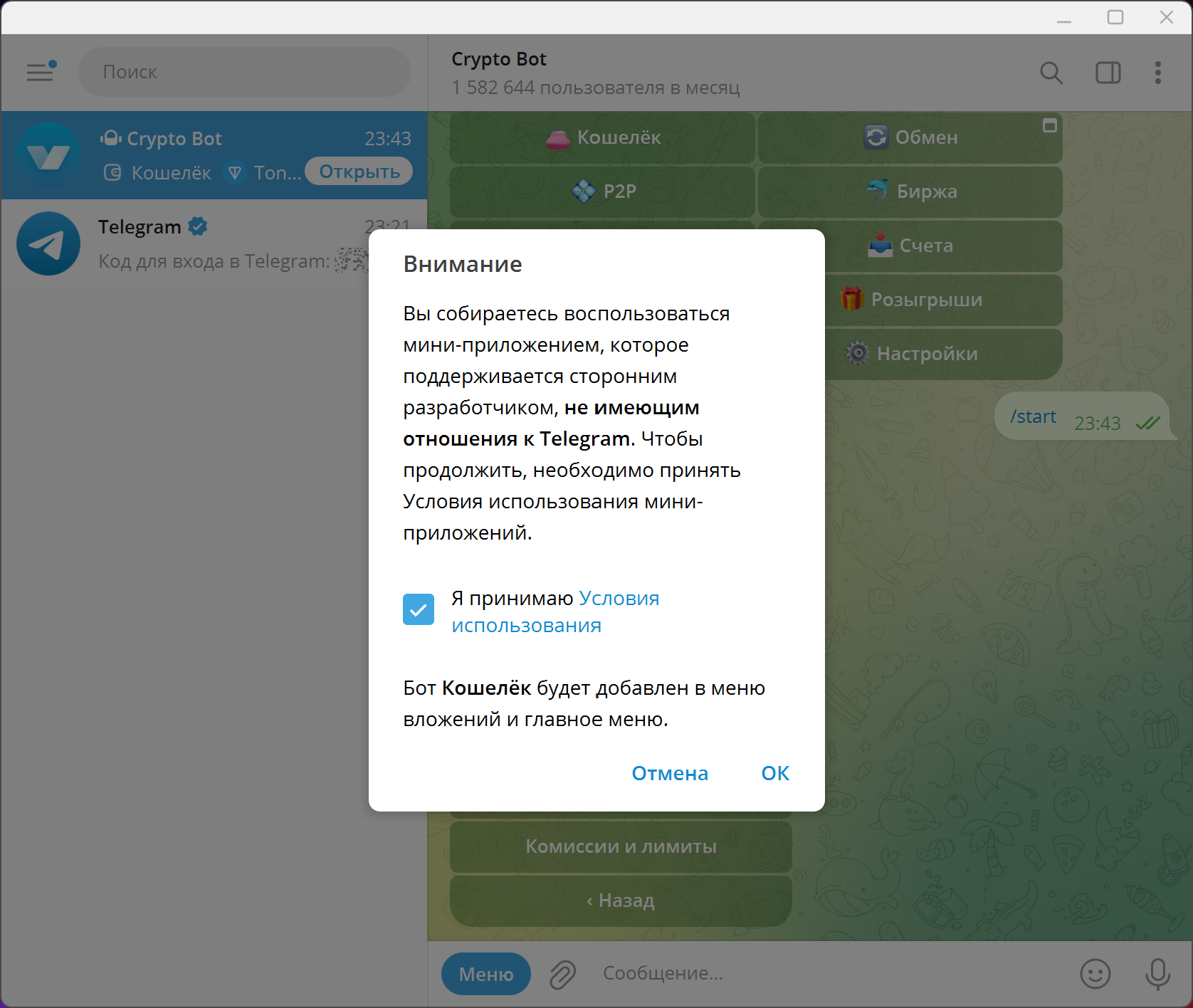This screenshot has height=1008, width=1193.
Task: Click the dialog title Внимание
Action: 463,264
